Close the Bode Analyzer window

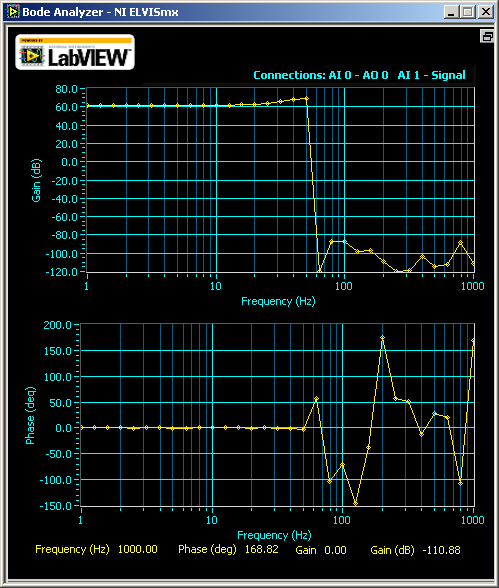pos(486,12)
